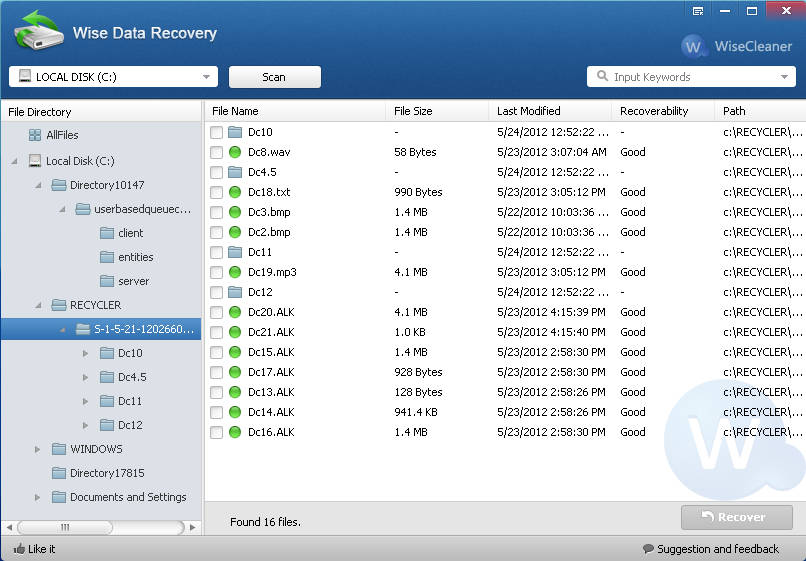Click the Suggestion and feedback speech bubble icon
Image resolution: width=806 pixels, height=561 pixels.
[648, 549]
